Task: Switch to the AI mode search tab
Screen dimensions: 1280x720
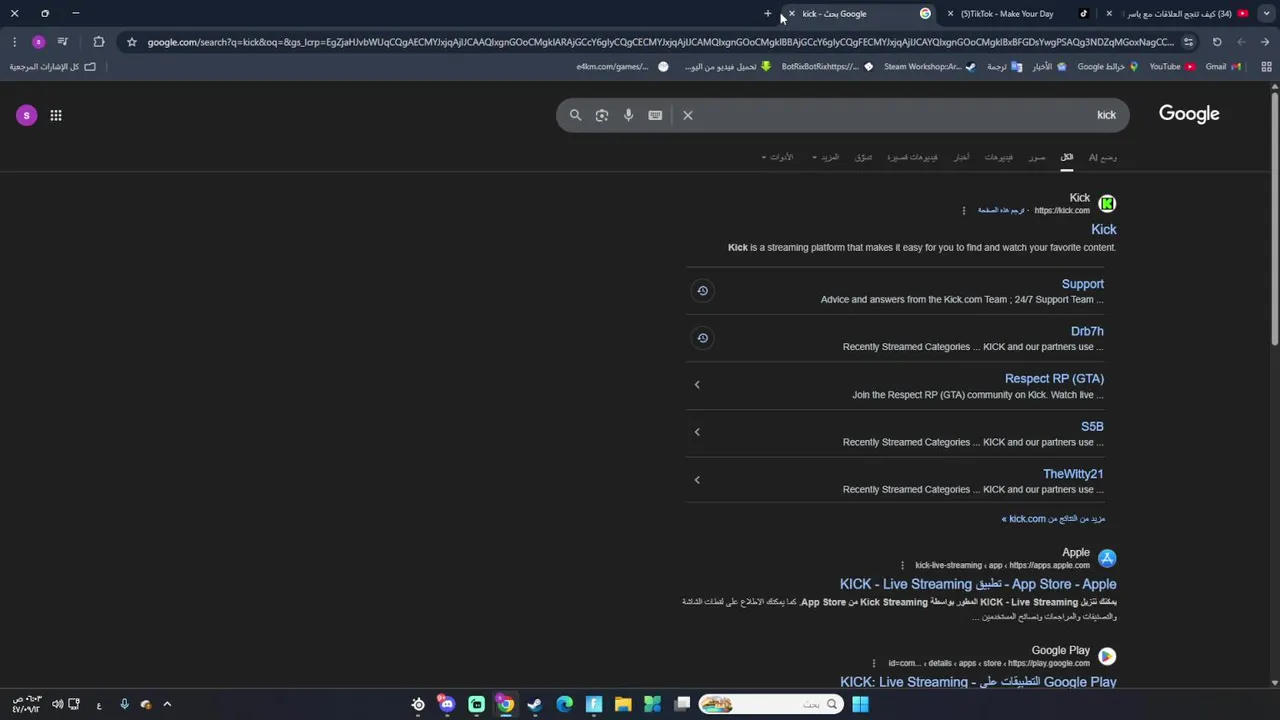Action: point(1103,157)
